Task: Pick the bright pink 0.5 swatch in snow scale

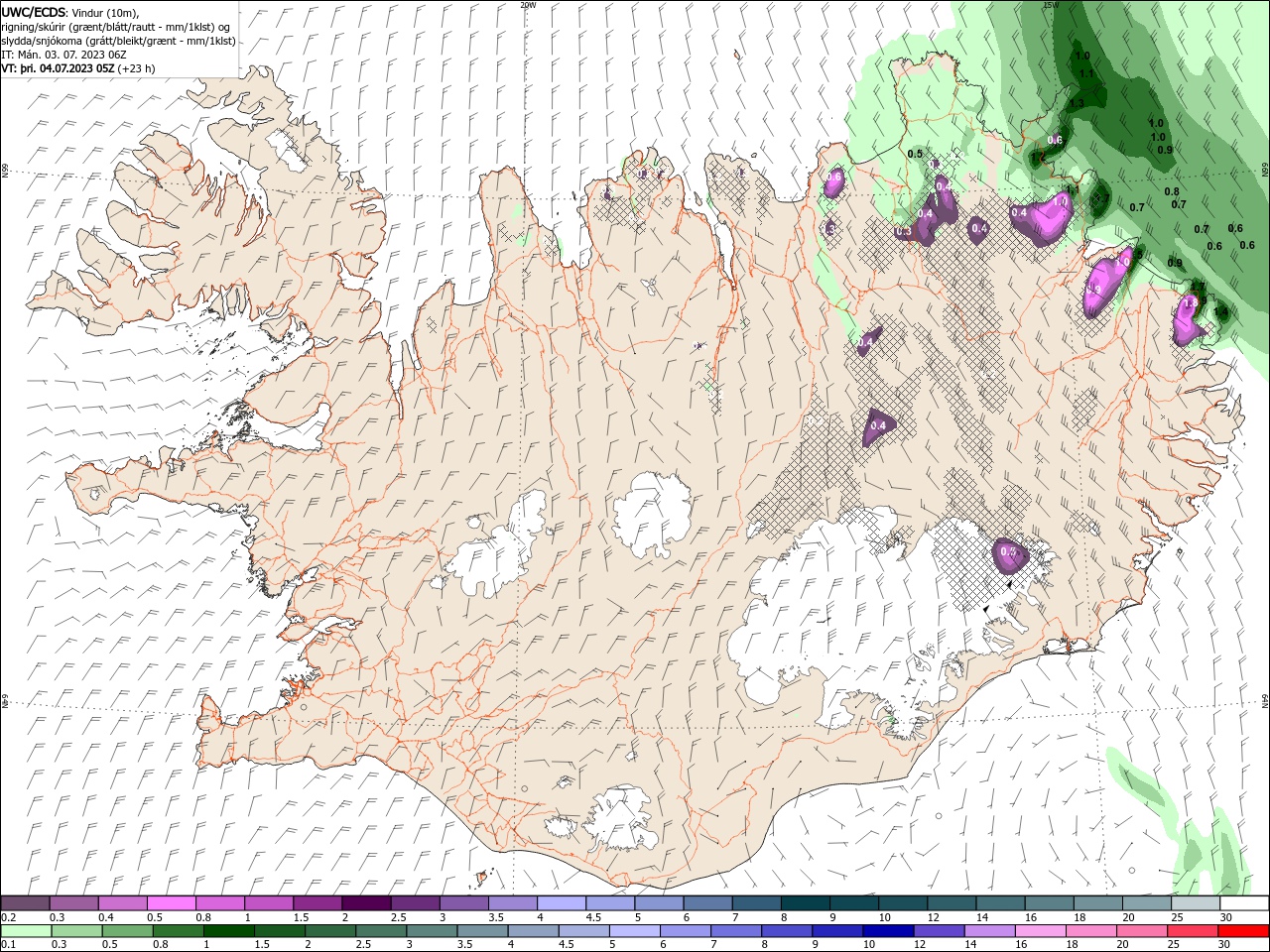Action: click(171, 903)
